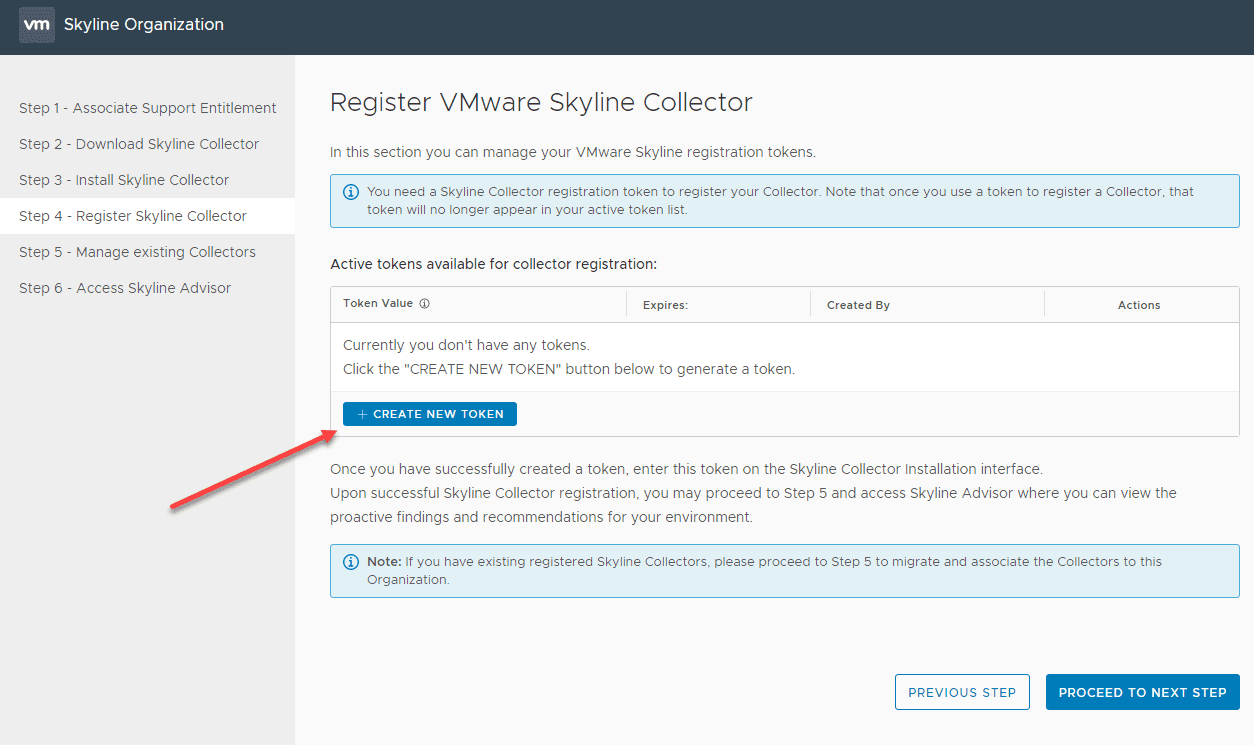Open Step 5 - Manage existing Collectors

[137, 252]
